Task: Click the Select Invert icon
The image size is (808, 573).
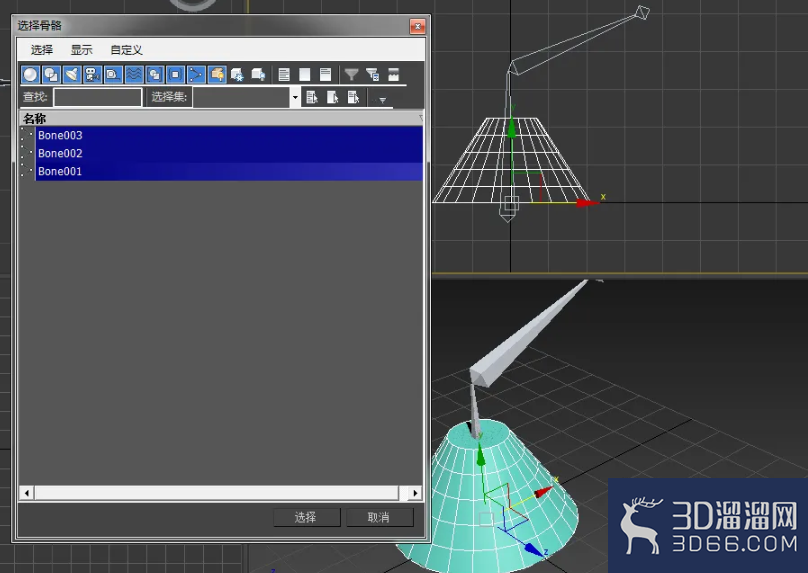Action: click(325, 75)
